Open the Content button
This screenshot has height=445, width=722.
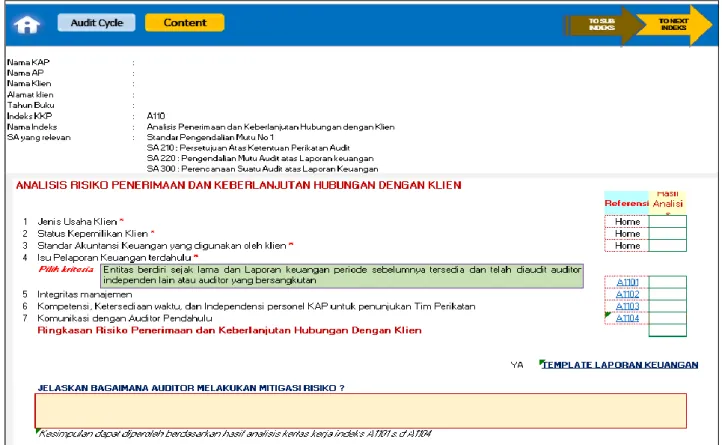click(x=185, y=23)
